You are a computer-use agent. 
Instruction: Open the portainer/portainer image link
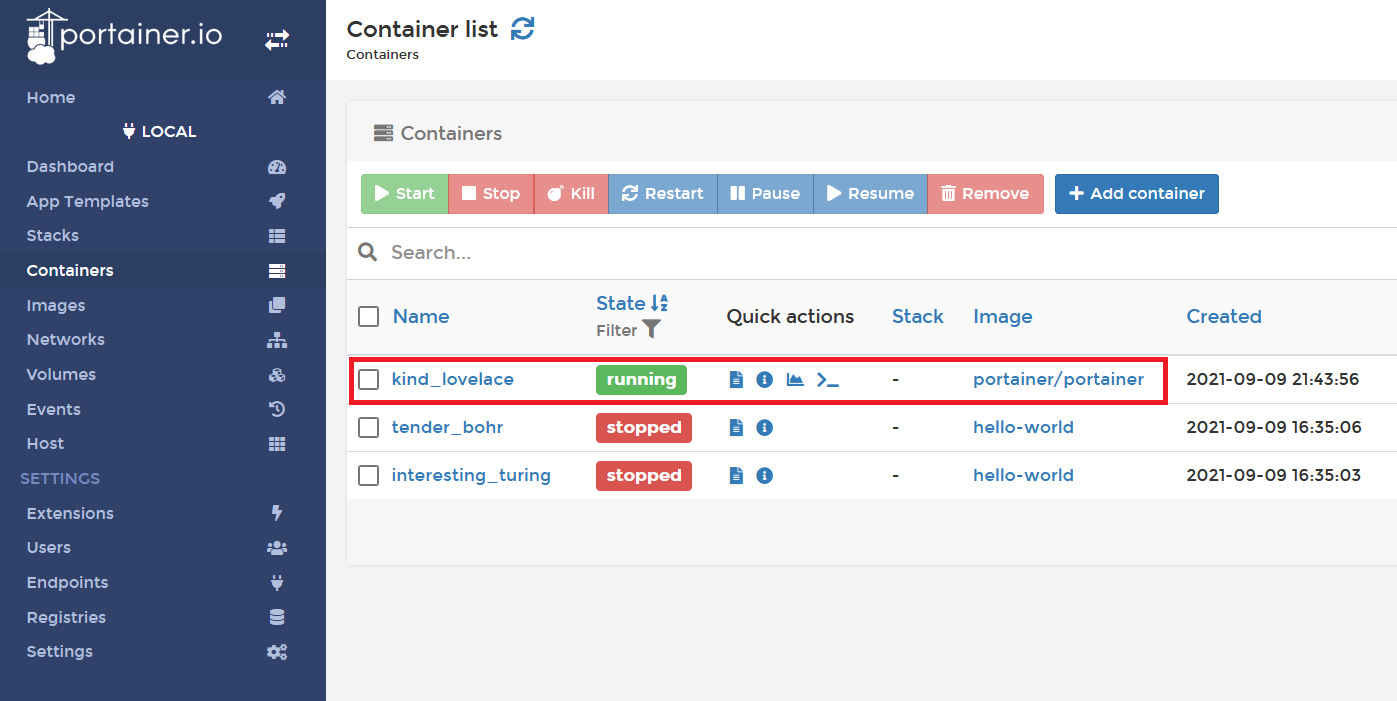(1058, 379)
